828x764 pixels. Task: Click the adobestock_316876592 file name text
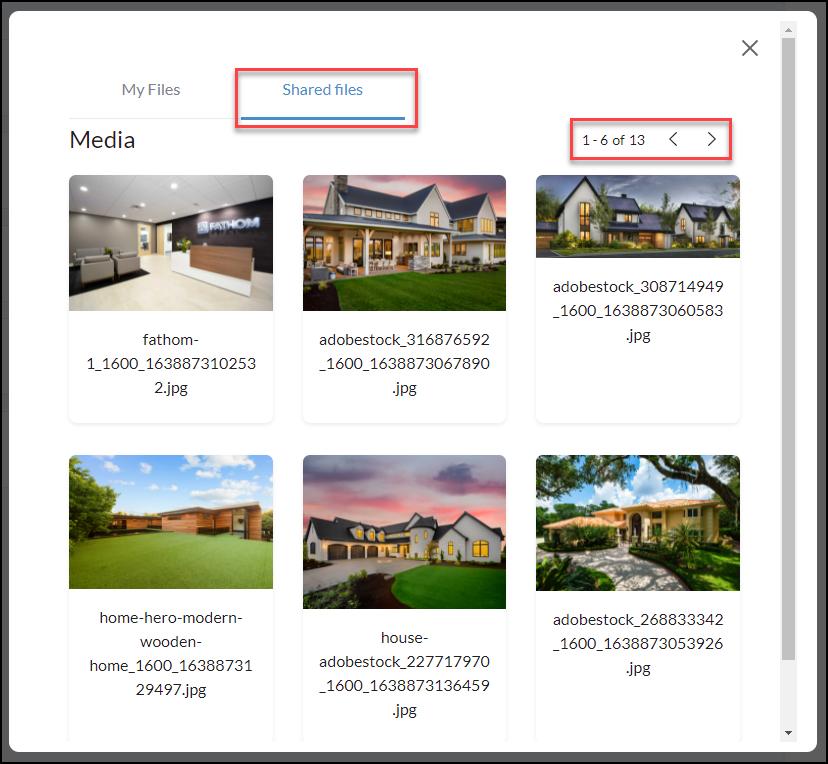click(404, 364)
